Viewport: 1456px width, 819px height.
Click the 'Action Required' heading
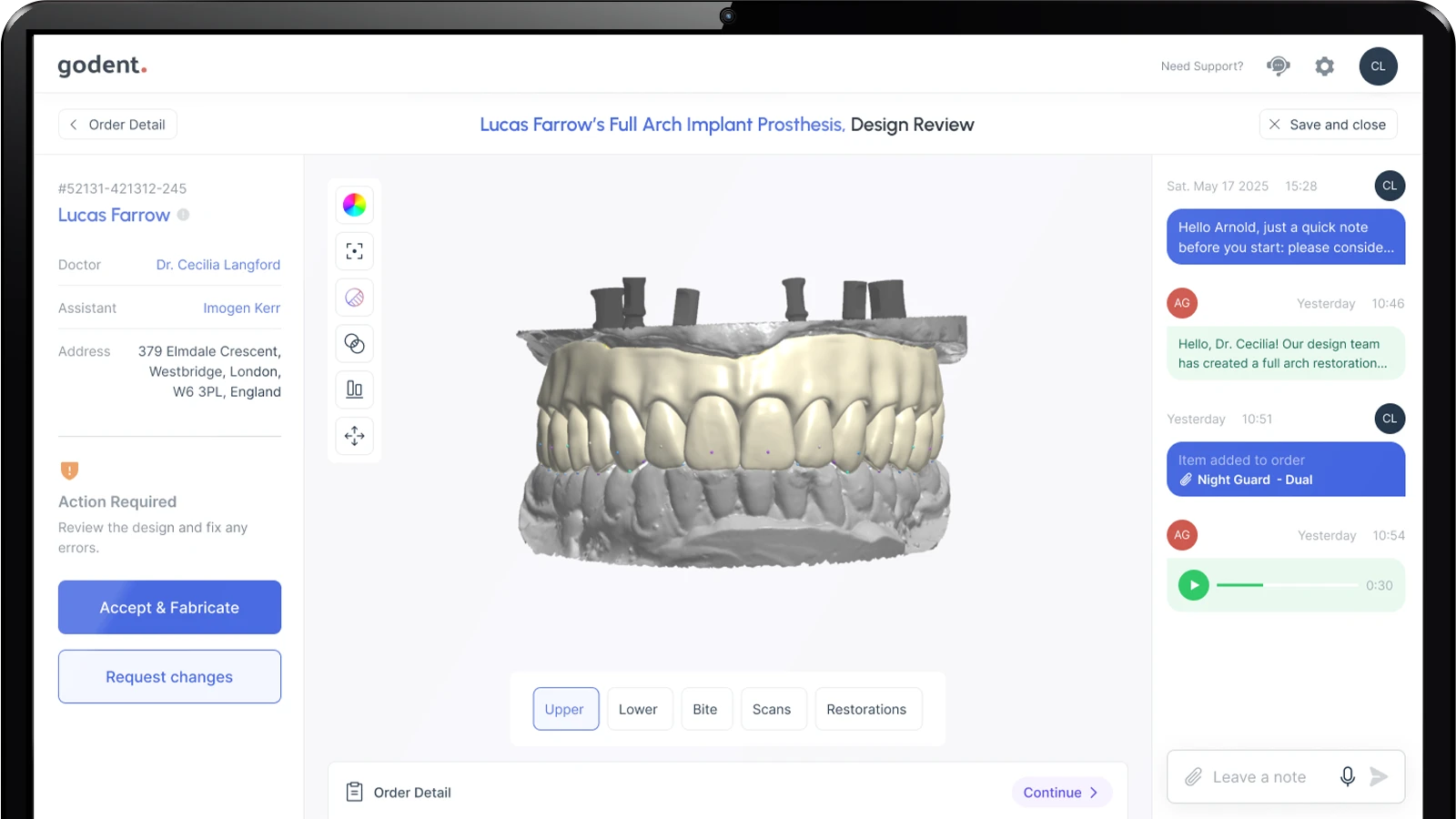117,501
